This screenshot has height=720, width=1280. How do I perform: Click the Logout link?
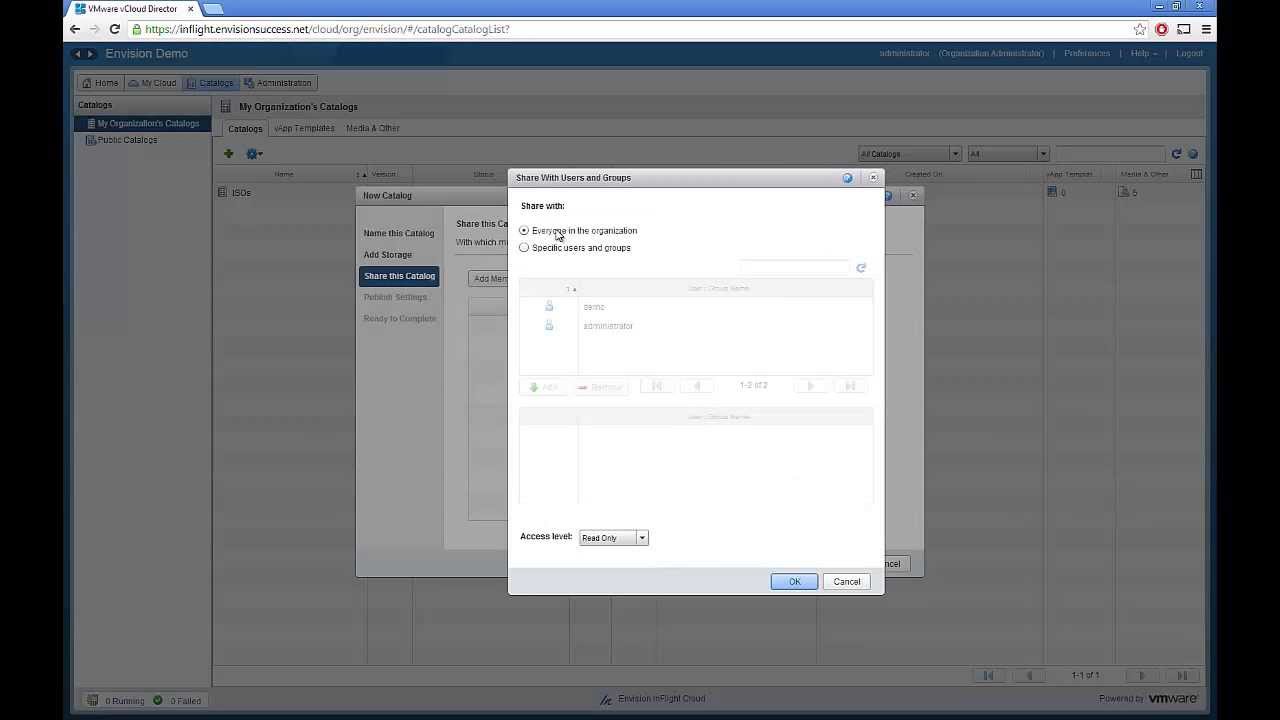[x=1190, y=54]
